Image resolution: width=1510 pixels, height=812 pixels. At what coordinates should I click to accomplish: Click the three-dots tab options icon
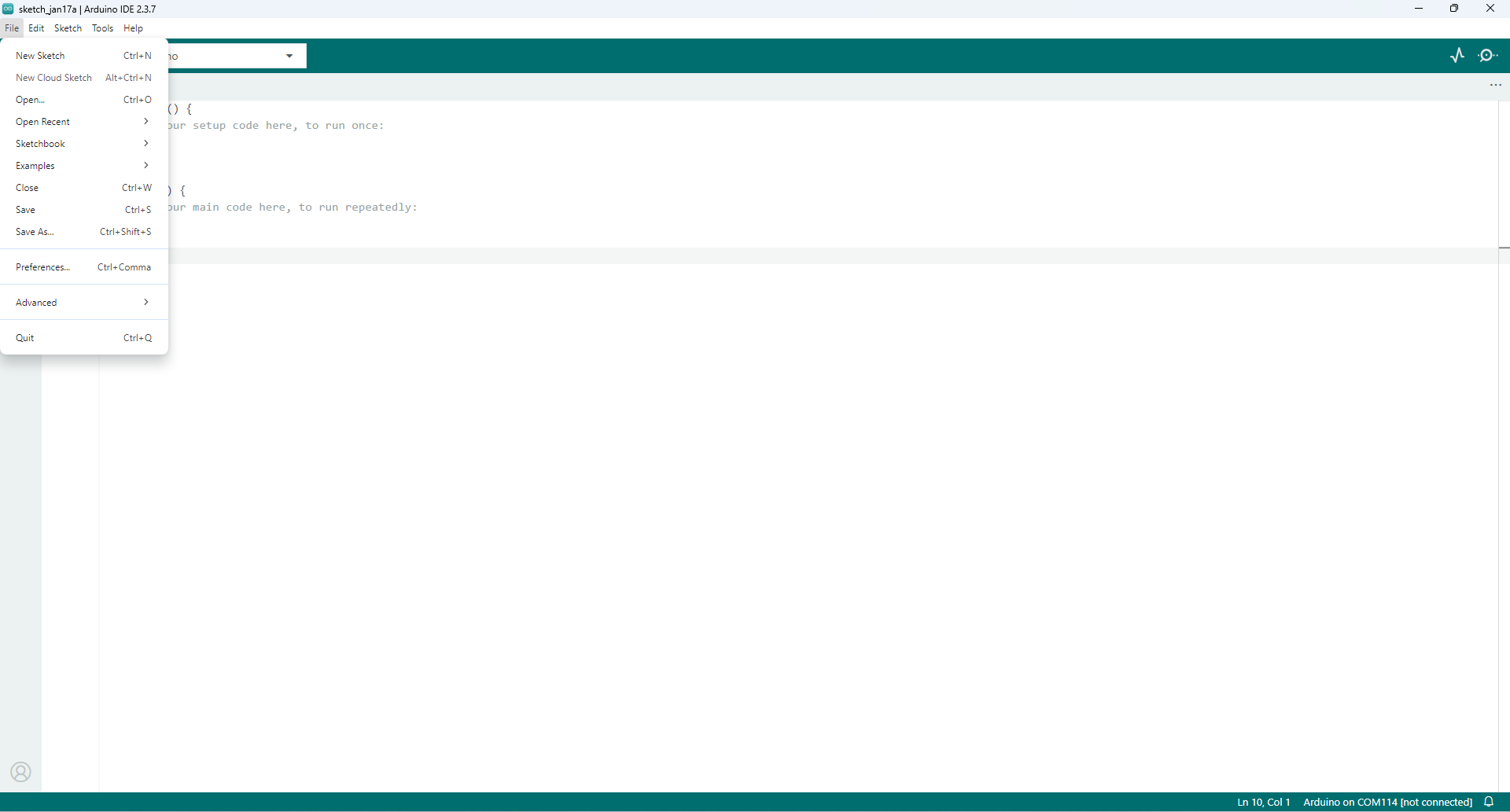(1495, 85)
